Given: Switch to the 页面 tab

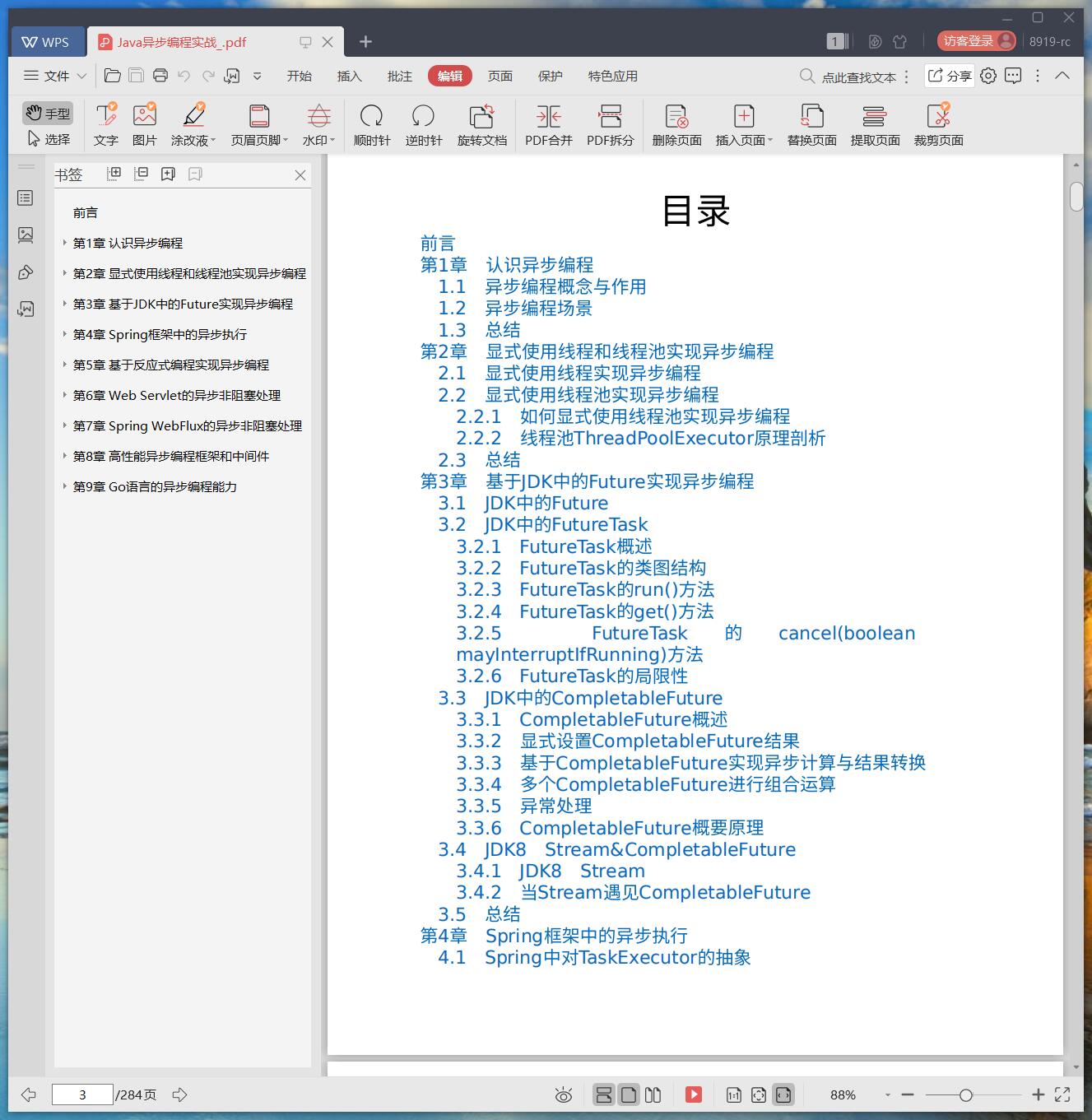Looking at the screenshot, I should [x=500, y=76].
